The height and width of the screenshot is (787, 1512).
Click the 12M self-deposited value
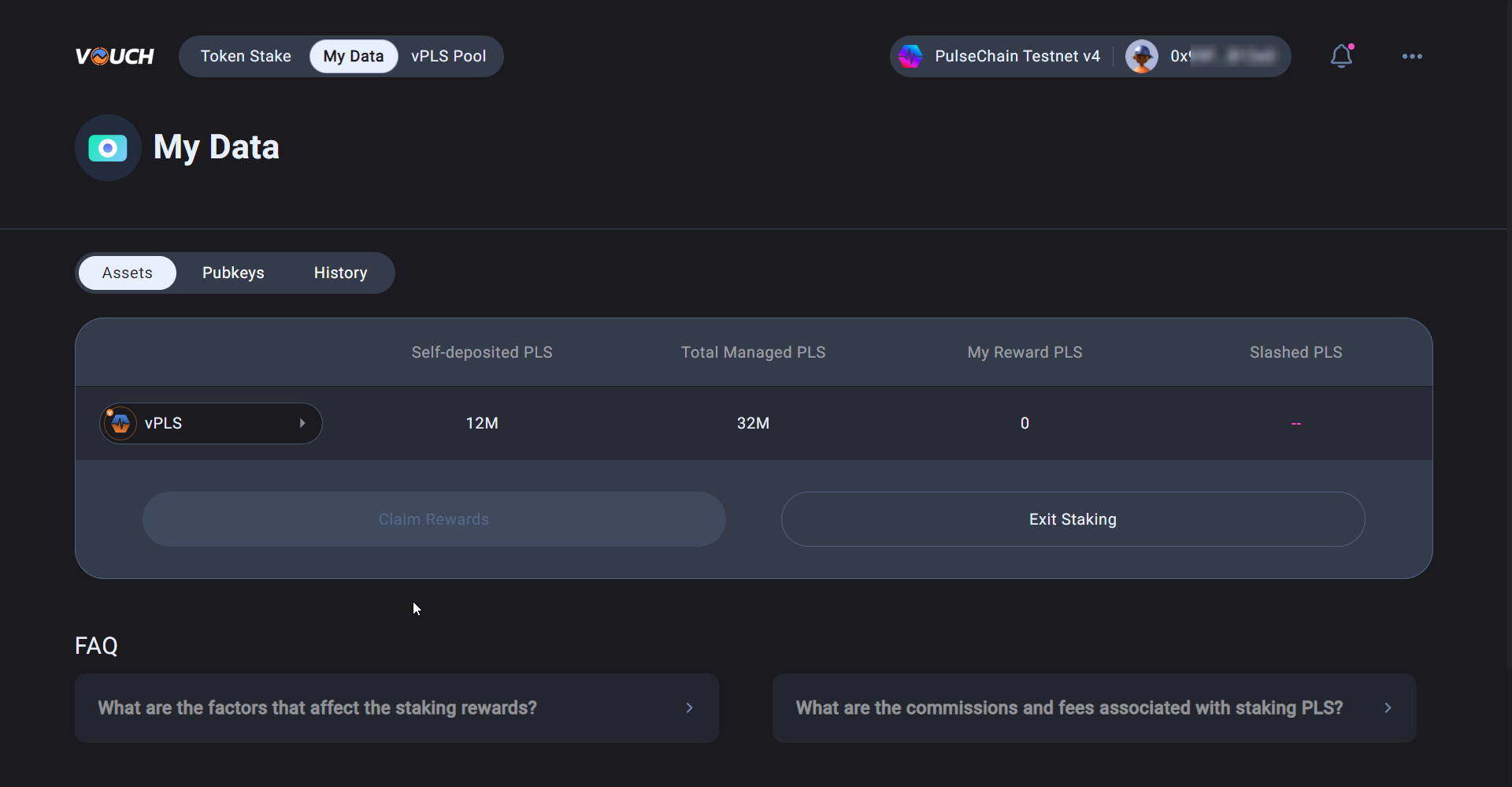click(x=482, y=423)
